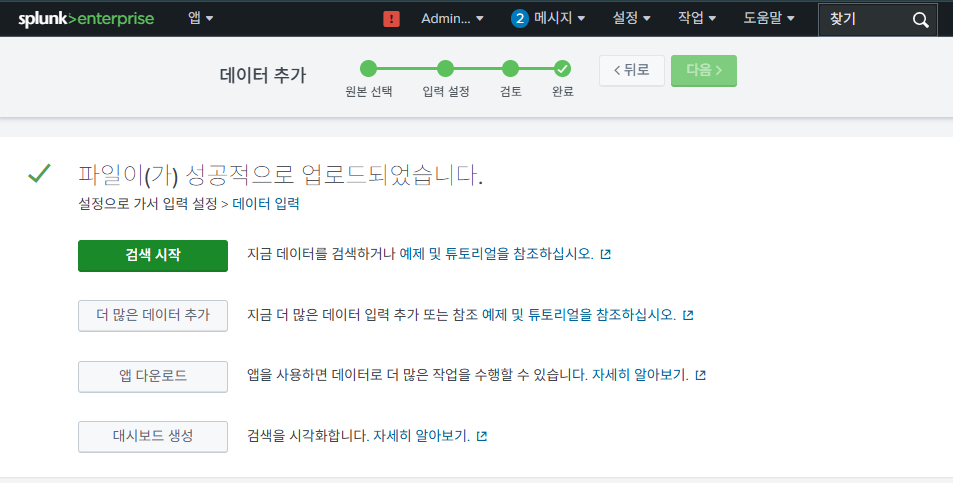Open external link icon on 더 많은 데이터 추가 row
This screenshot has height=483, width=953.
tap(688, 315)
